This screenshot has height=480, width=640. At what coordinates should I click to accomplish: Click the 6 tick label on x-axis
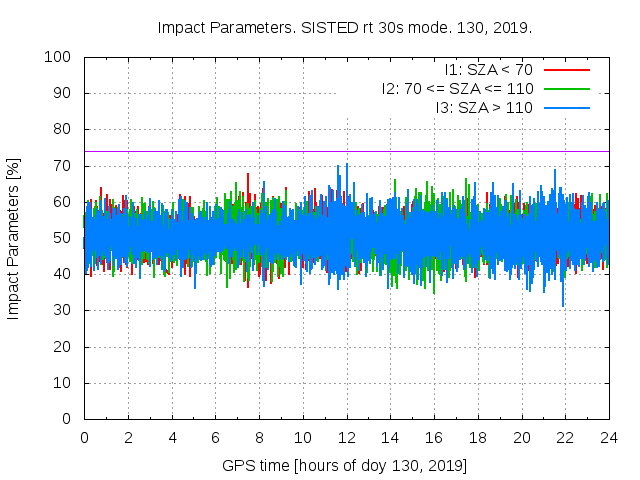pyautogui.click(x=215, y=437)
